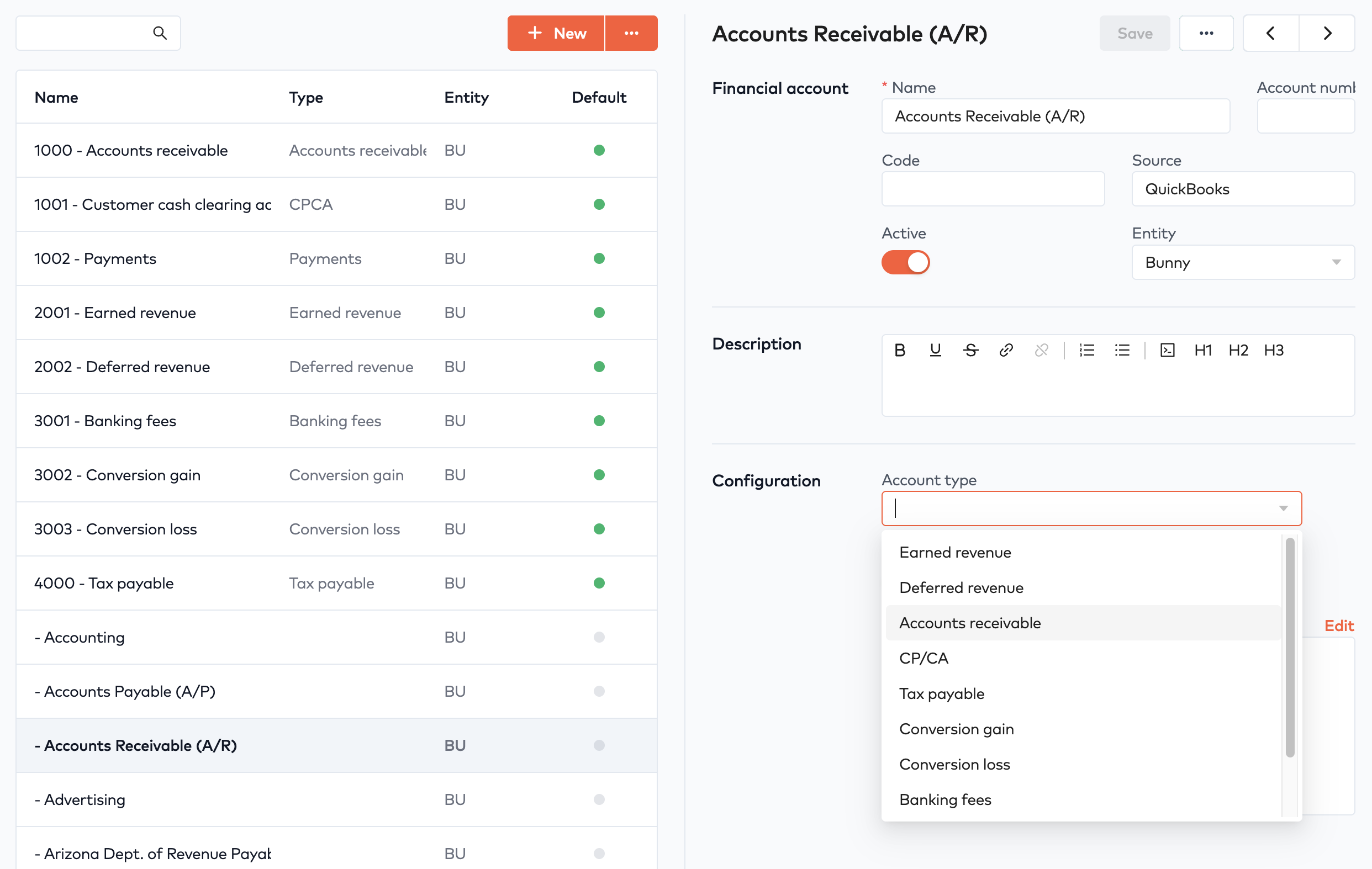The height and width of the screenshot is (869, 1372).
Task: Remove link in Description toolbar
Action: (1042, 350)
